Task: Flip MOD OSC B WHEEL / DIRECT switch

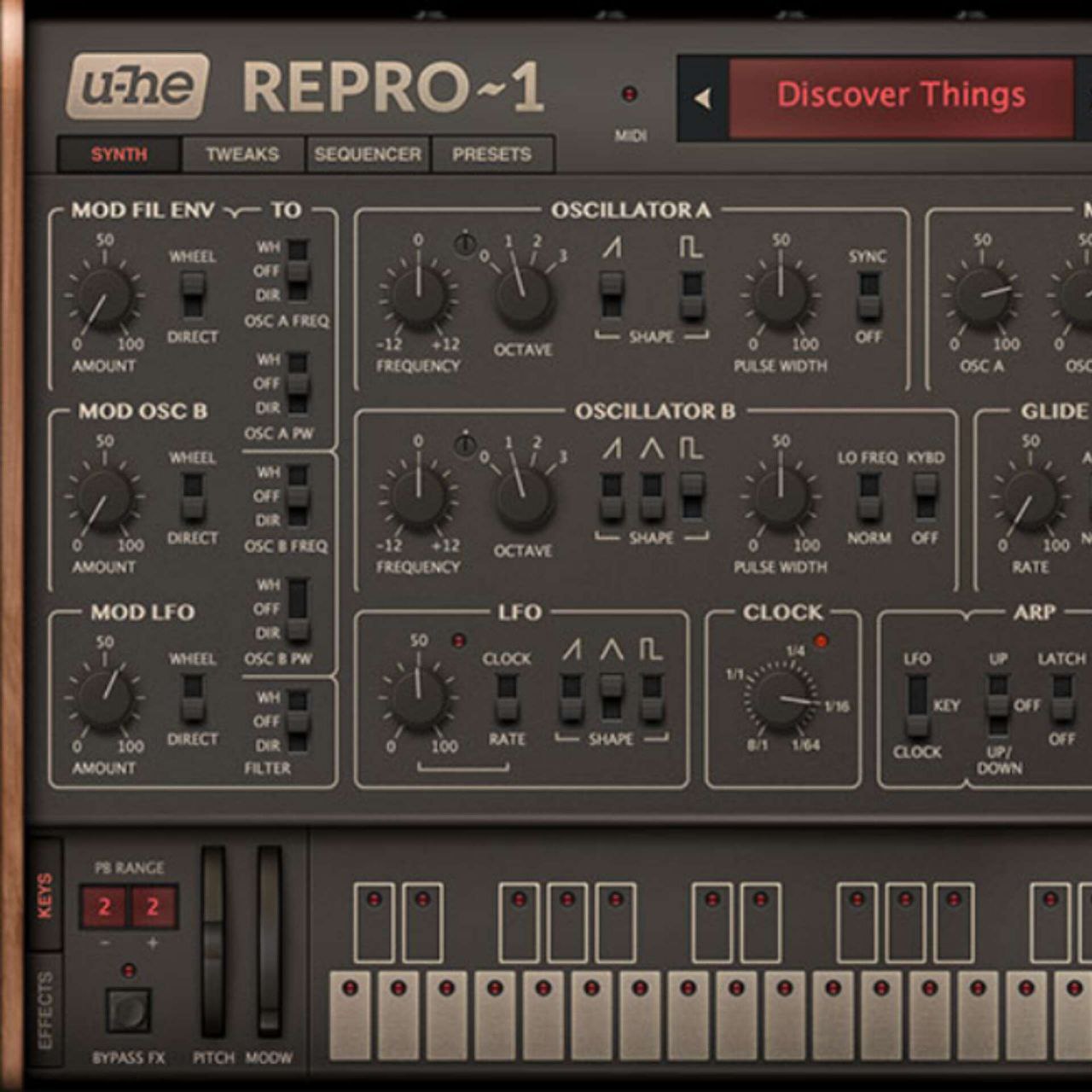Action: pos(193,497)
